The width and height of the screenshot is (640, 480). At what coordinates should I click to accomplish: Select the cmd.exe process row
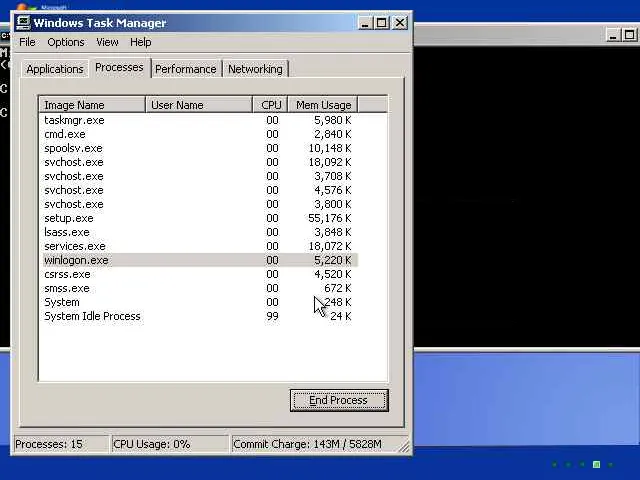(x=200, y=134)
